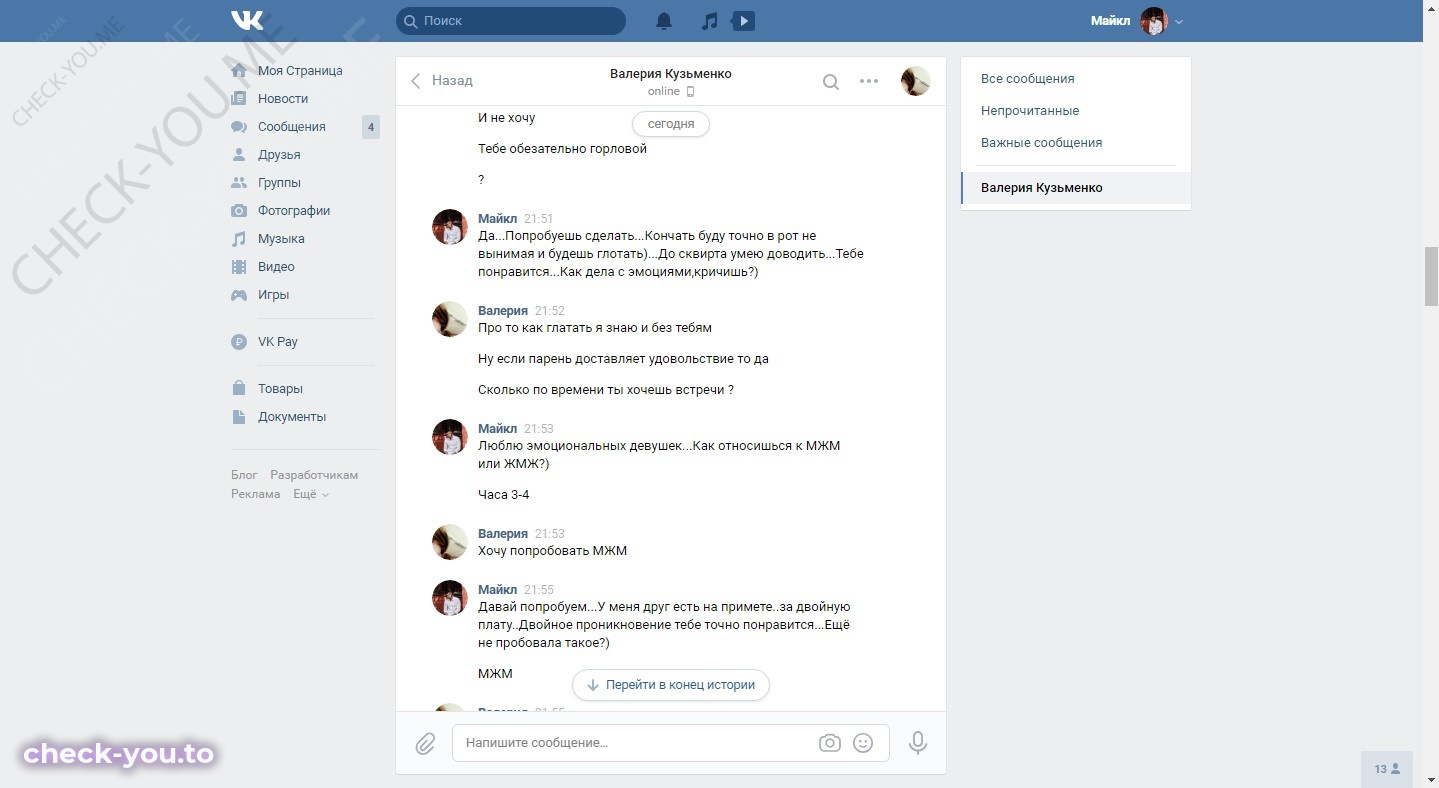Image resolution: width=1439 pixels, height=788 pixels.
Task: Open Видео from the sidebar
Action: pos(276,267)
